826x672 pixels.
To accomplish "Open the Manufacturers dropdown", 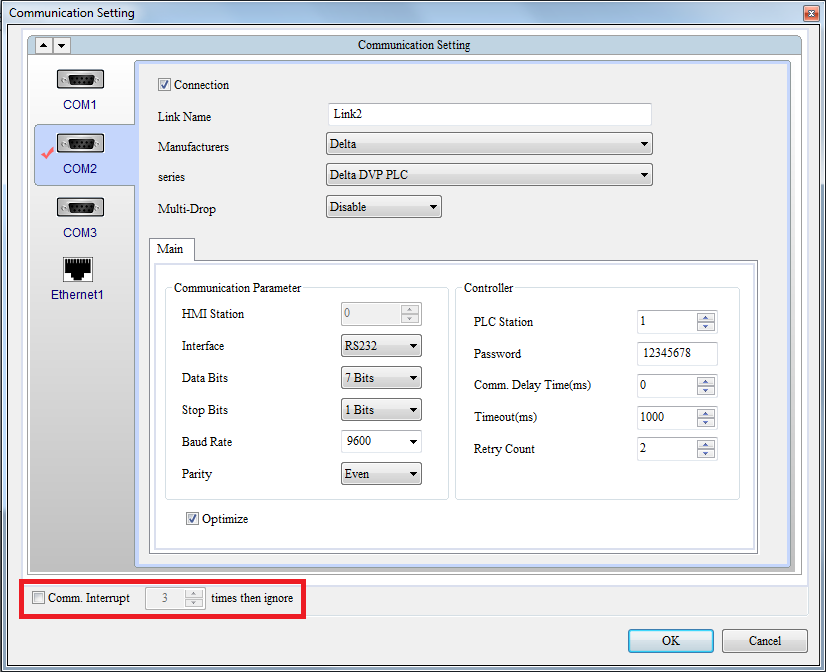I will pyautogui.click(x=643, y=143).
